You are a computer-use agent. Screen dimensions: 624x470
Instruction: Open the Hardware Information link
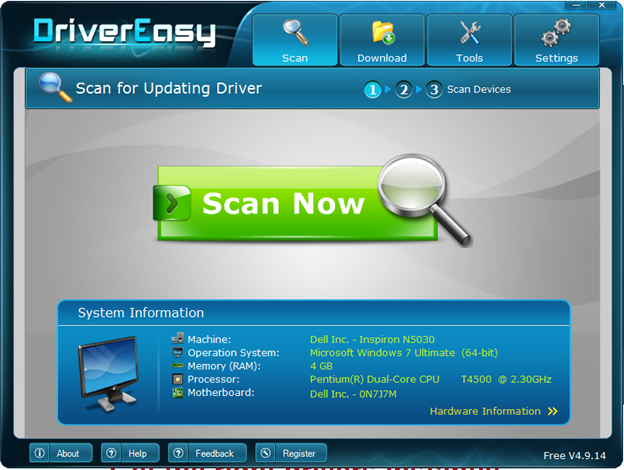coord(485,411)
